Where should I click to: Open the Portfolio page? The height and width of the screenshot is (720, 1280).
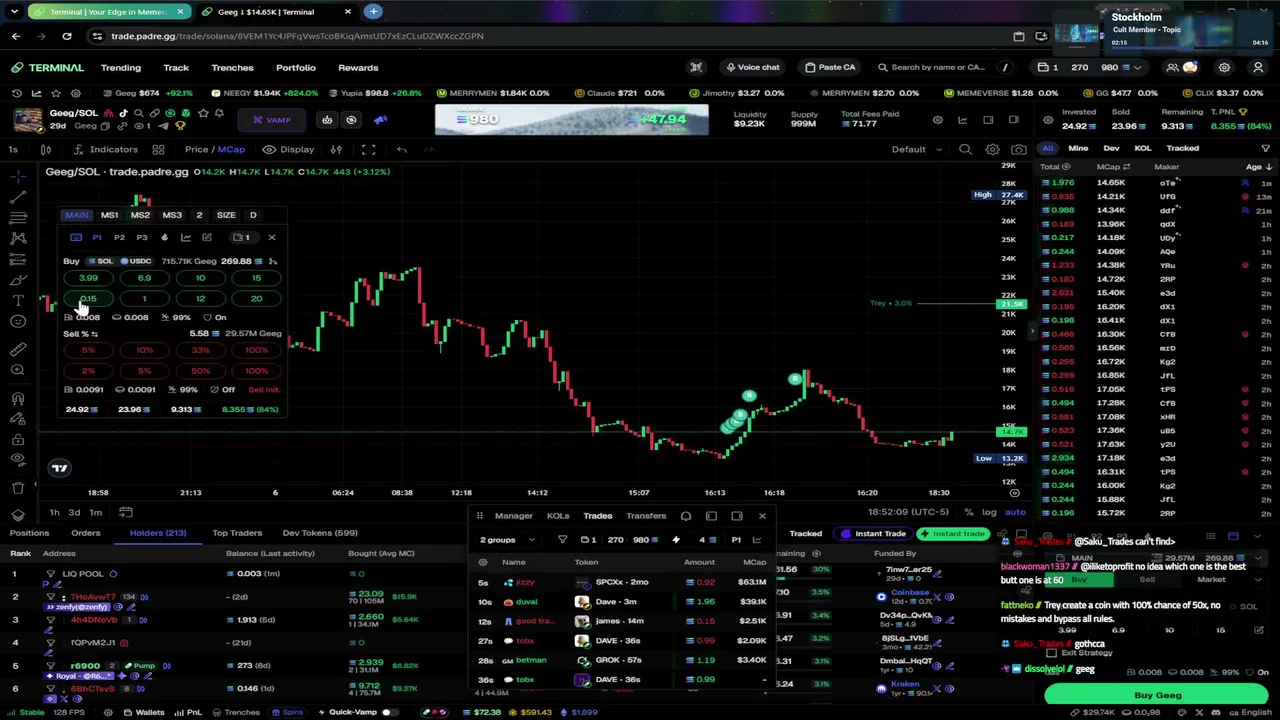click(295, 68)
